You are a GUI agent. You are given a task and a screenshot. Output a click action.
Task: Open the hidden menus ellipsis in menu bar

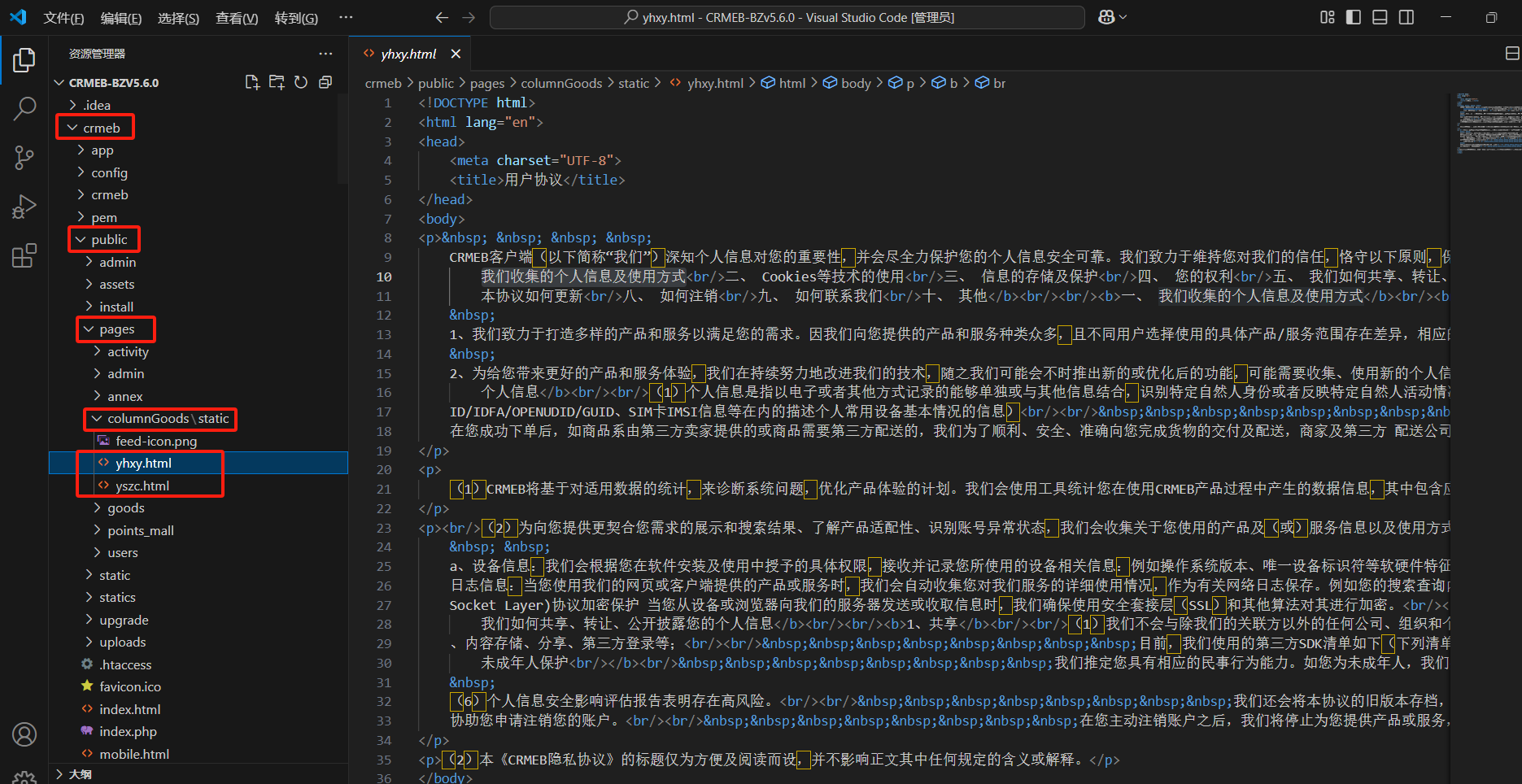click(346, 17)
